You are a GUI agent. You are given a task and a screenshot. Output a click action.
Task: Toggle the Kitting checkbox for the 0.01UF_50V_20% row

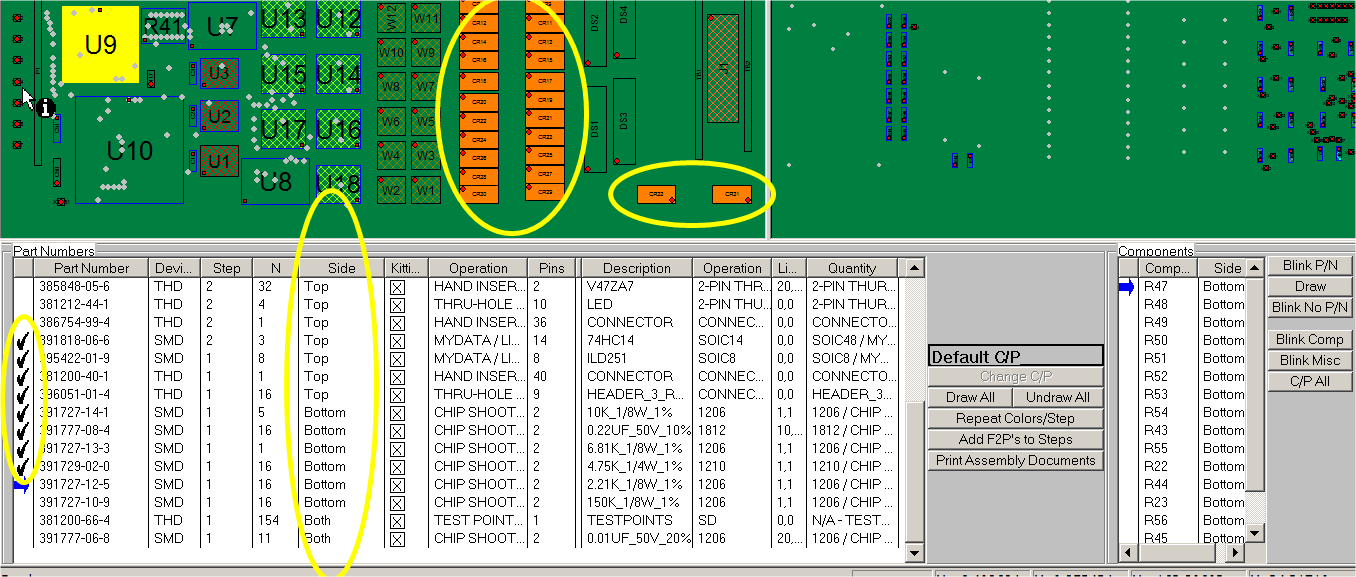point(397,539)
